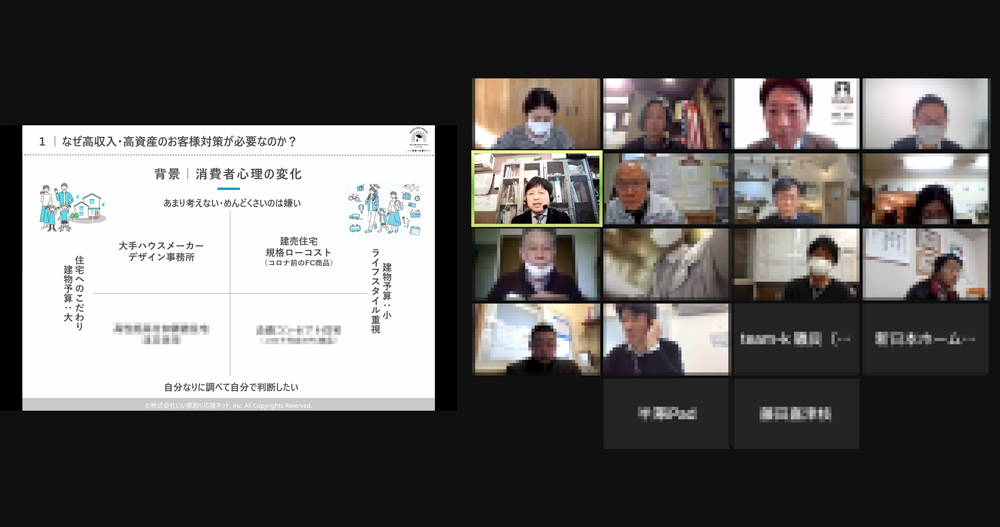Screen dimensions: 1000x527
Task: Click the company logo on the slide
Action: click(419, 139)
